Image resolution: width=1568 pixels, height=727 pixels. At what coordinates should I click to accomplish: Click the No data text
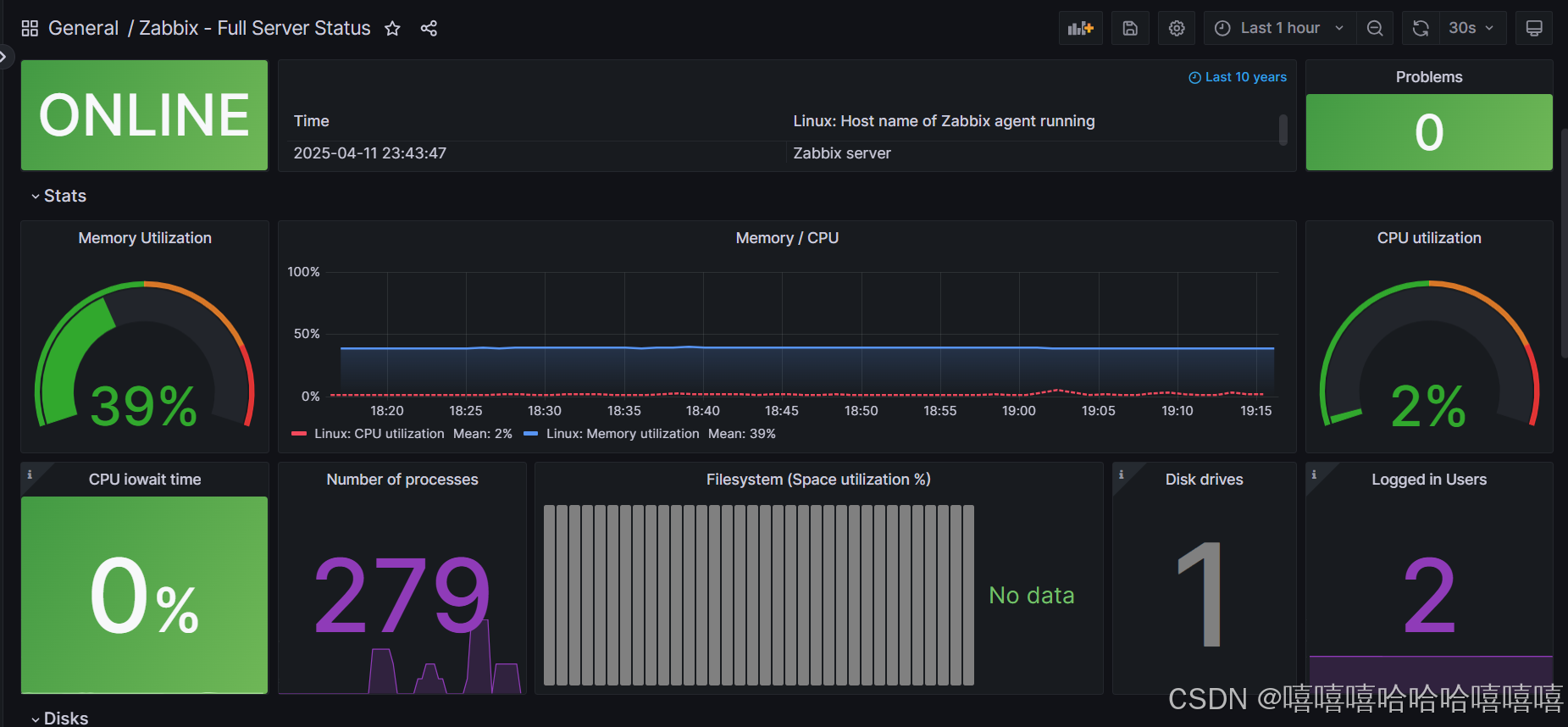coord(1032,596)
